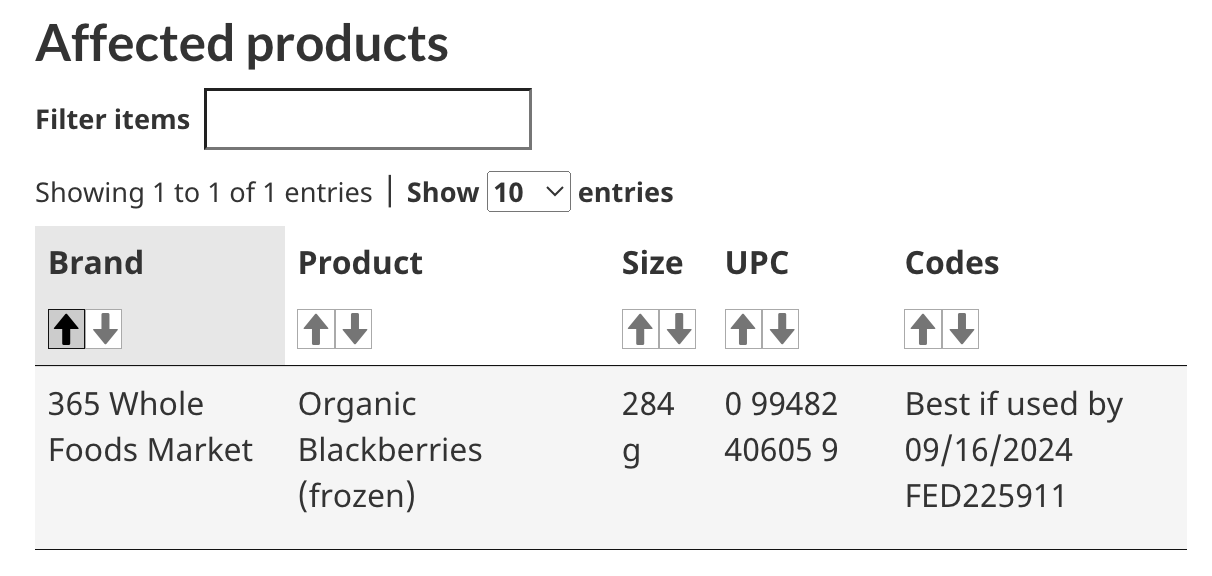The height and width of the screenshot is (576, 1212).
Task: Sort Product column ascending
Action: (316, 328)
